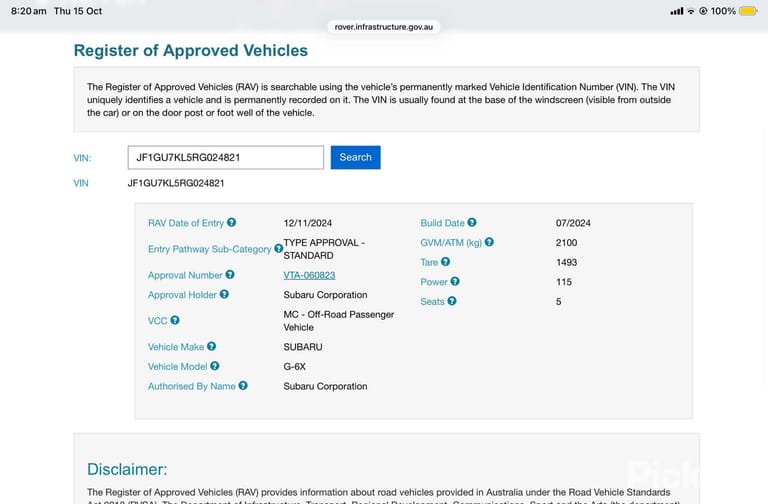768x504 pixels.
Task: Click the TYPE APPROVAL - STANDARD value
Action: 324,249
